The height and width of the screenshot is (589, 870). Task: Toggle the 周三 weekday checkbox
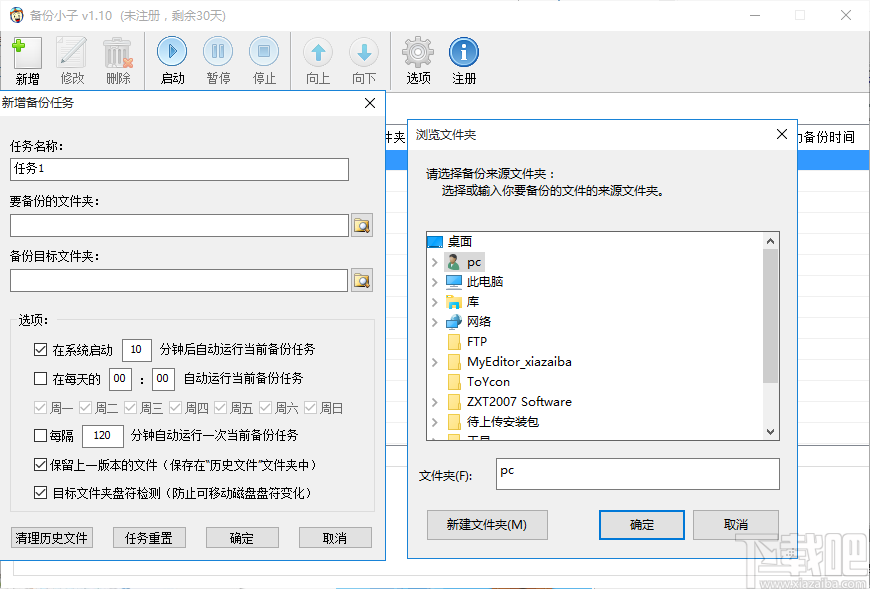tap(130, 408)
